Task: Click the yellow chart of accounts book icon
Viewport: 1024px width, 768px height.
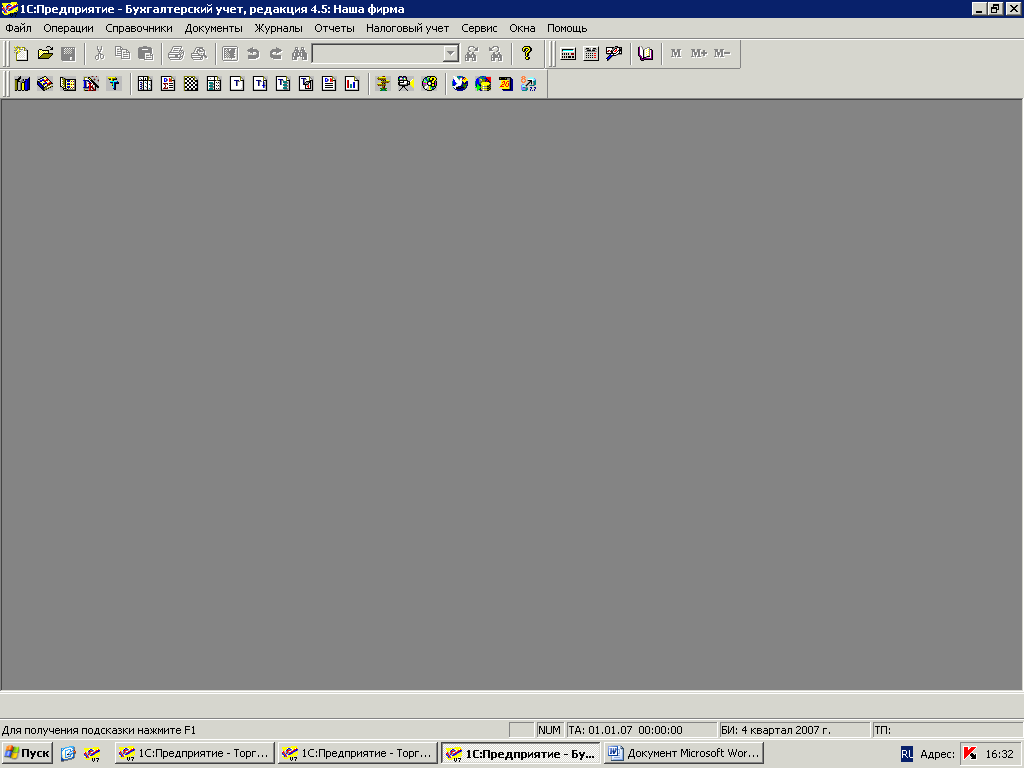Action: tap(45, 84)
